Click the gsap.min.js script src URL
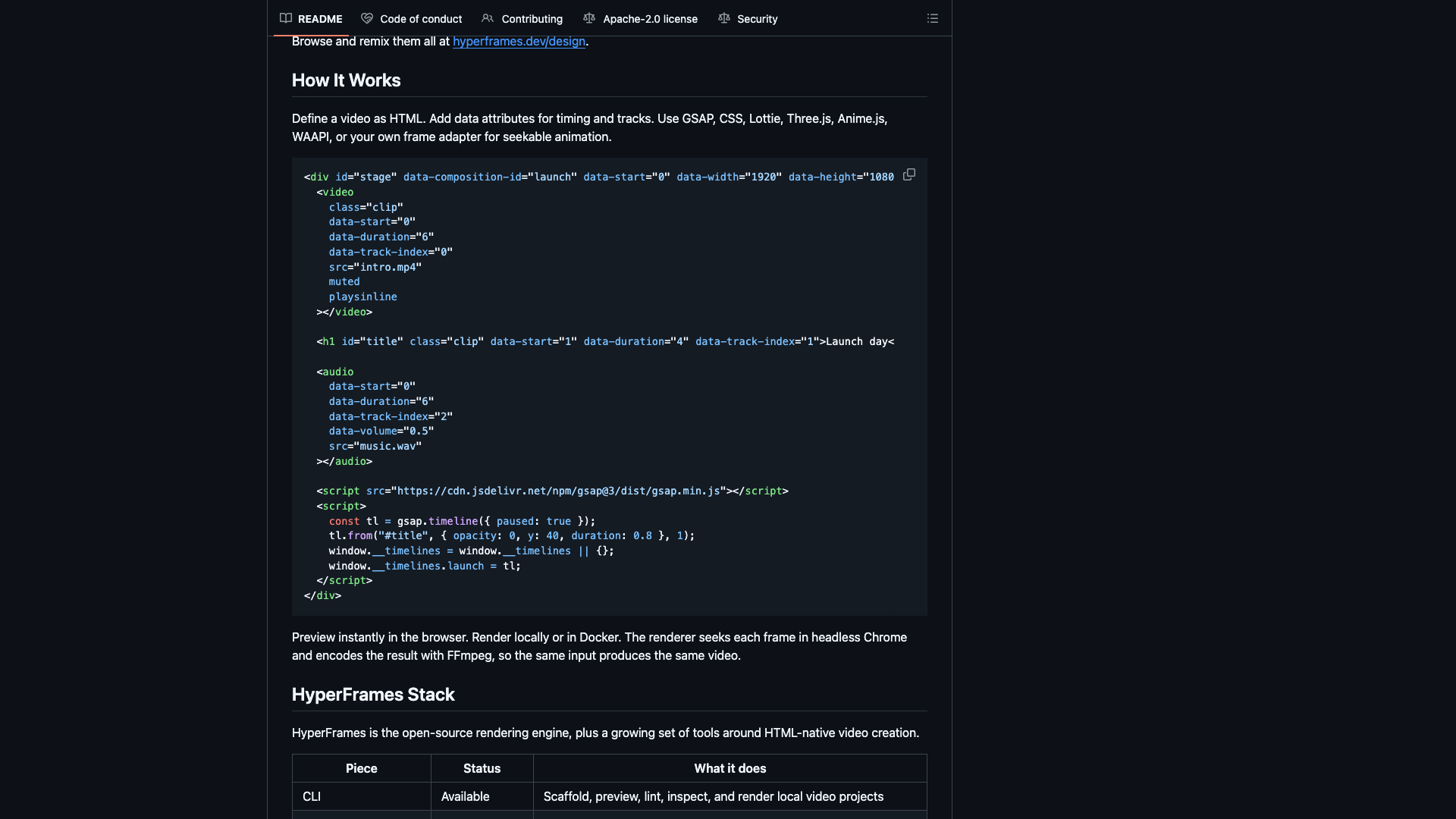1456x819 pixels. [x=558, y=491]
